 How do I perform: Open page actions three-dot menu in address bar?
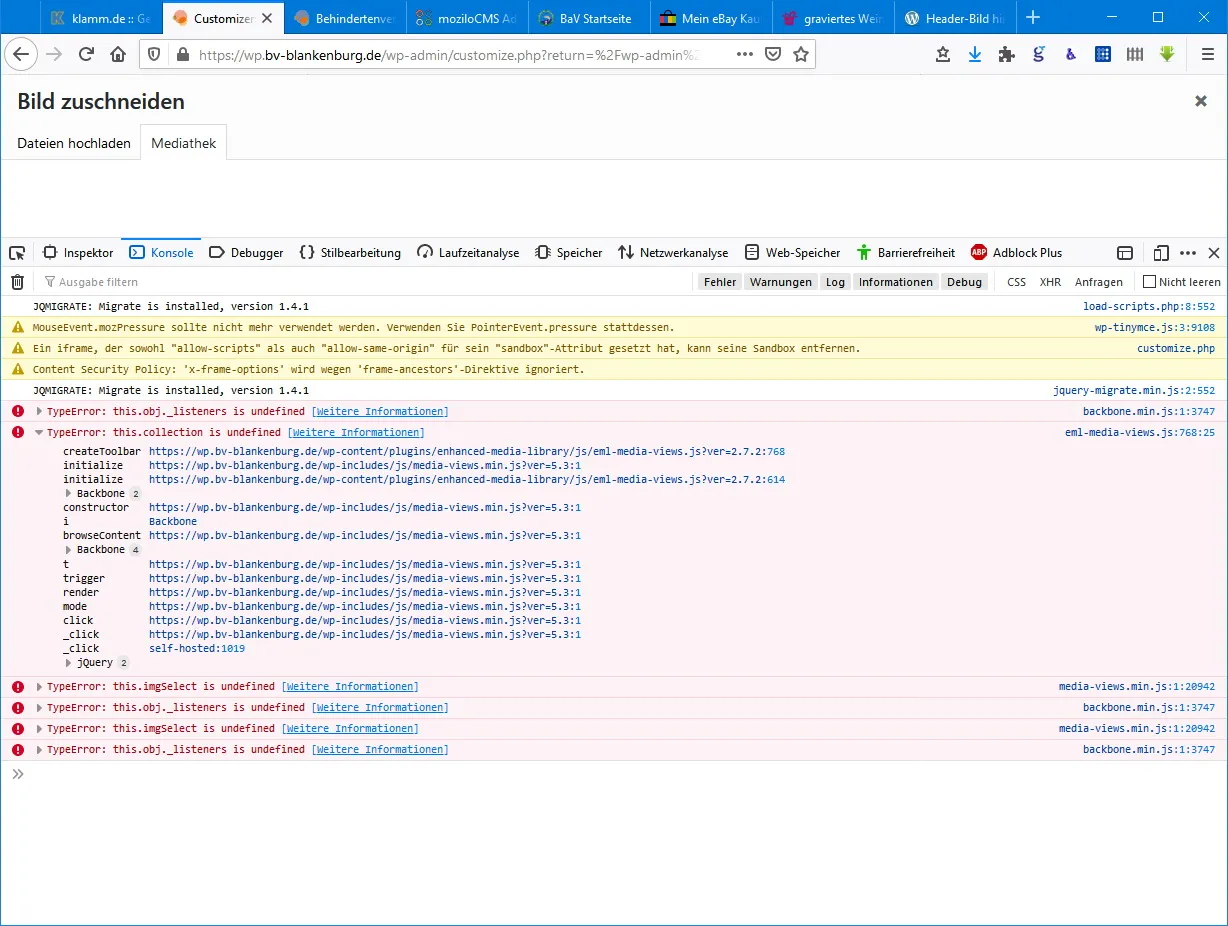(745, 55)
